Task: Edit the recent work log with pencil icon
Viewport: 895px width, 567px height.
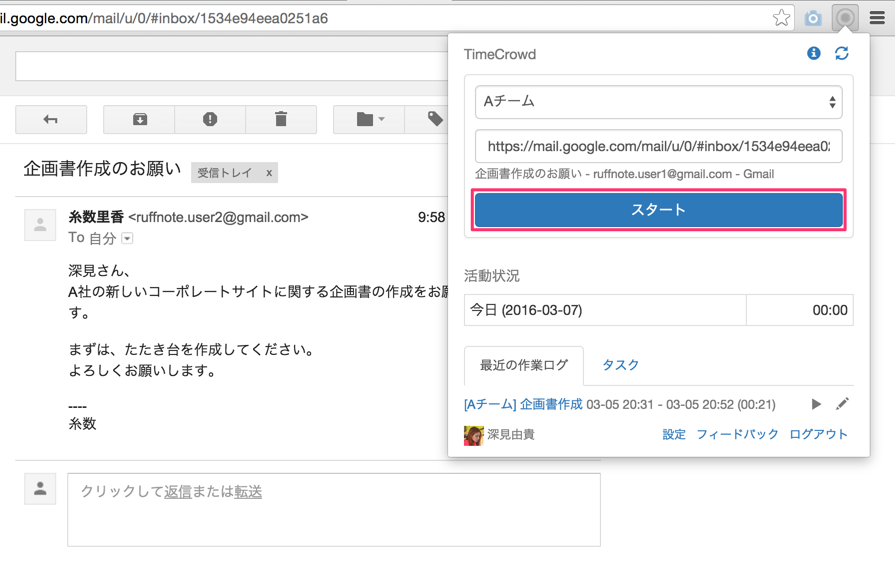Action: point(842,404)
